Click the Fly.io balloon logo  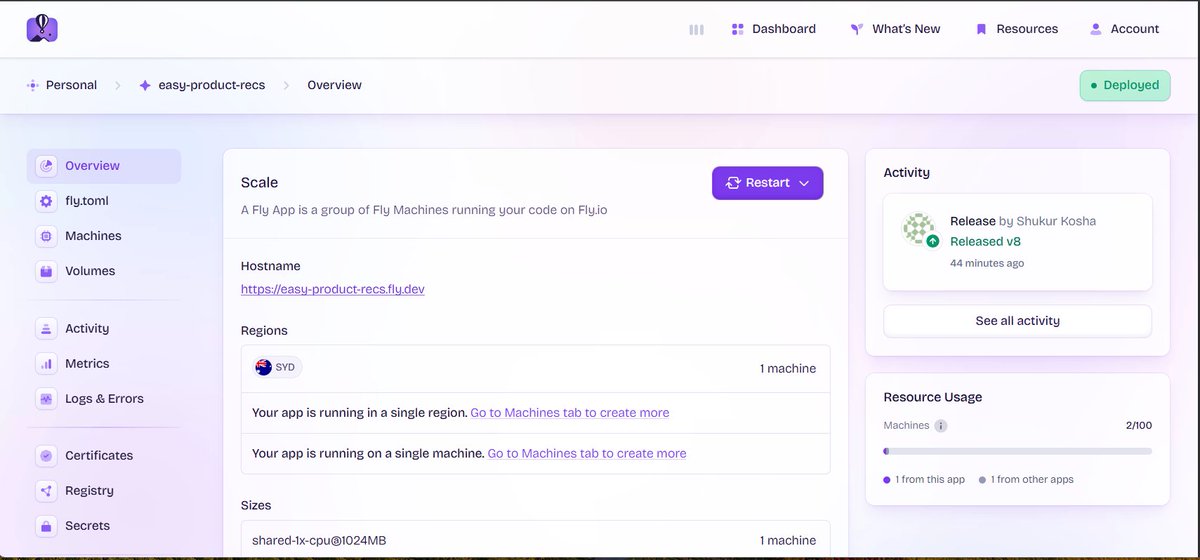tap(42, 29)
